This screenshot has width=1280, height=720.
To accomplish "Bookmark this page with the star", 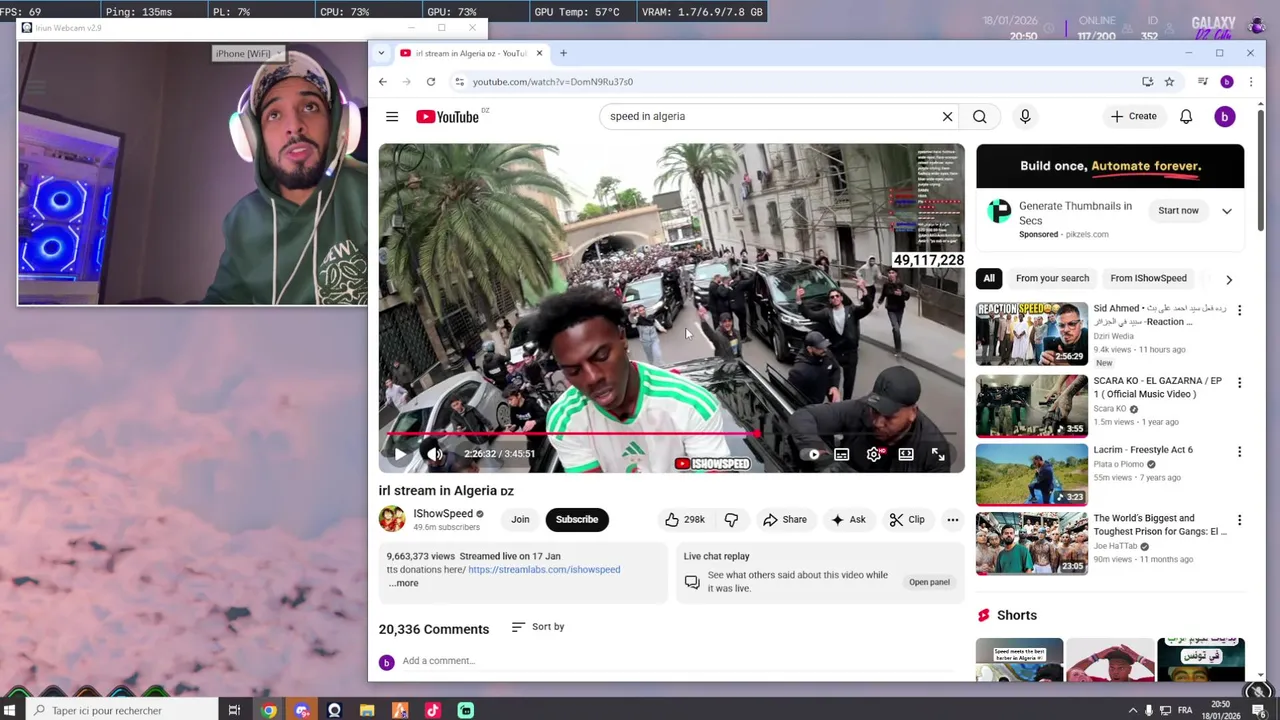I will (1169, 82).
